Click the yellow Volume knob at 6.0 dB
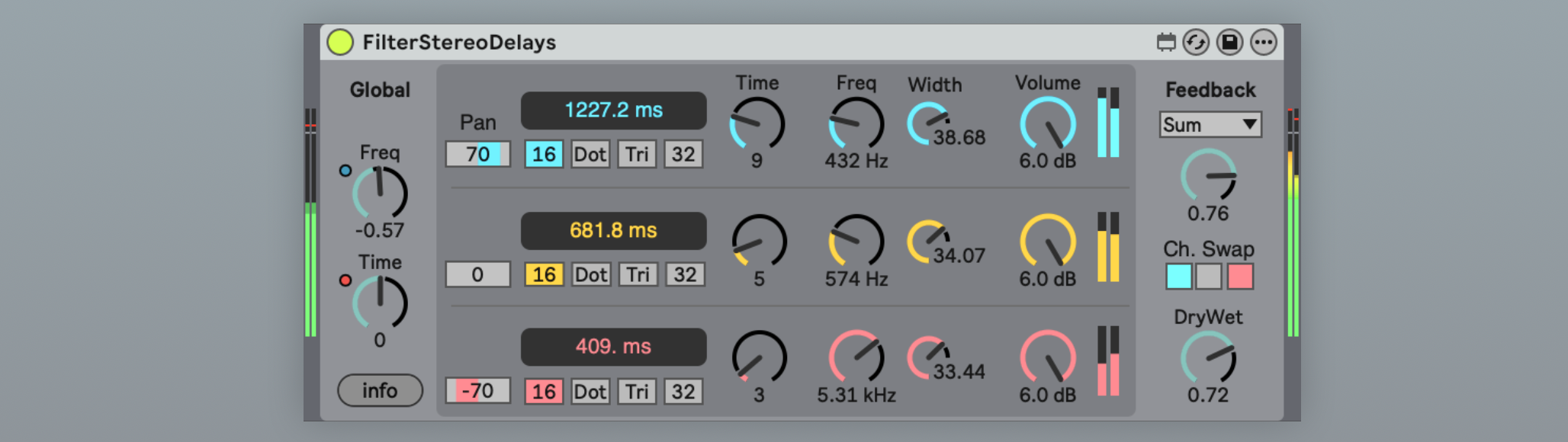This screenshot has height=442, width=1568. (1048, 242)
